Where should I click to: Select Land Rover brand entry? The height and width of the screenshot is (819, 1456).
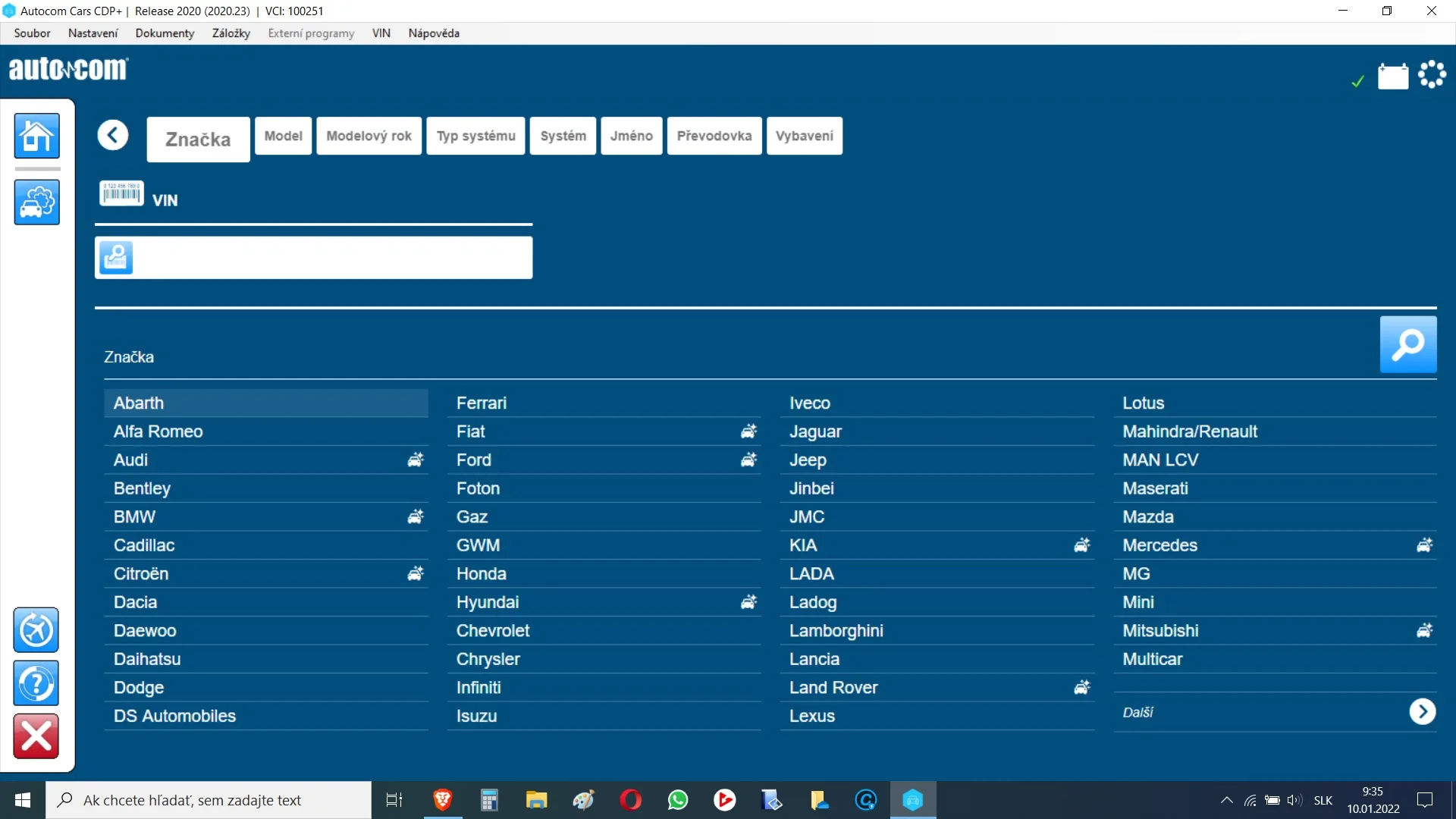(833, 688)
